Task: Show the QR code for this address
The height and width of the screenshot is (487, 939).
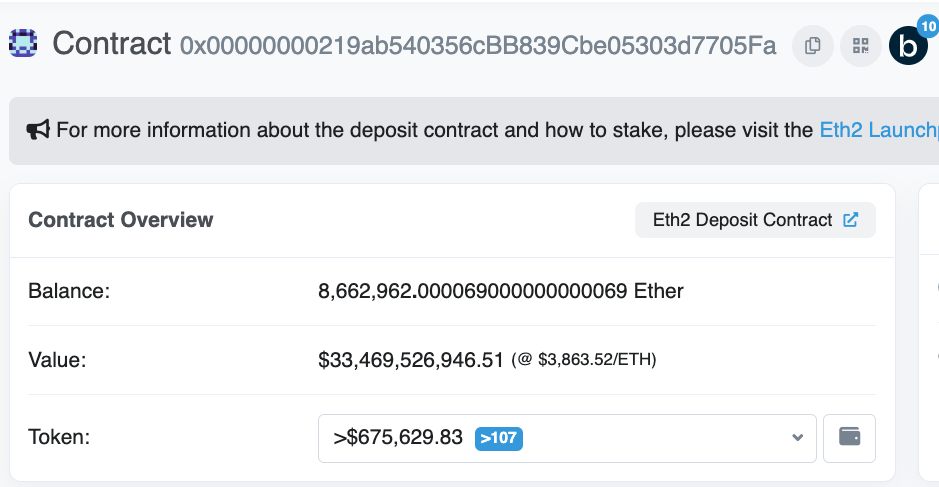Action: click(861, 46)
